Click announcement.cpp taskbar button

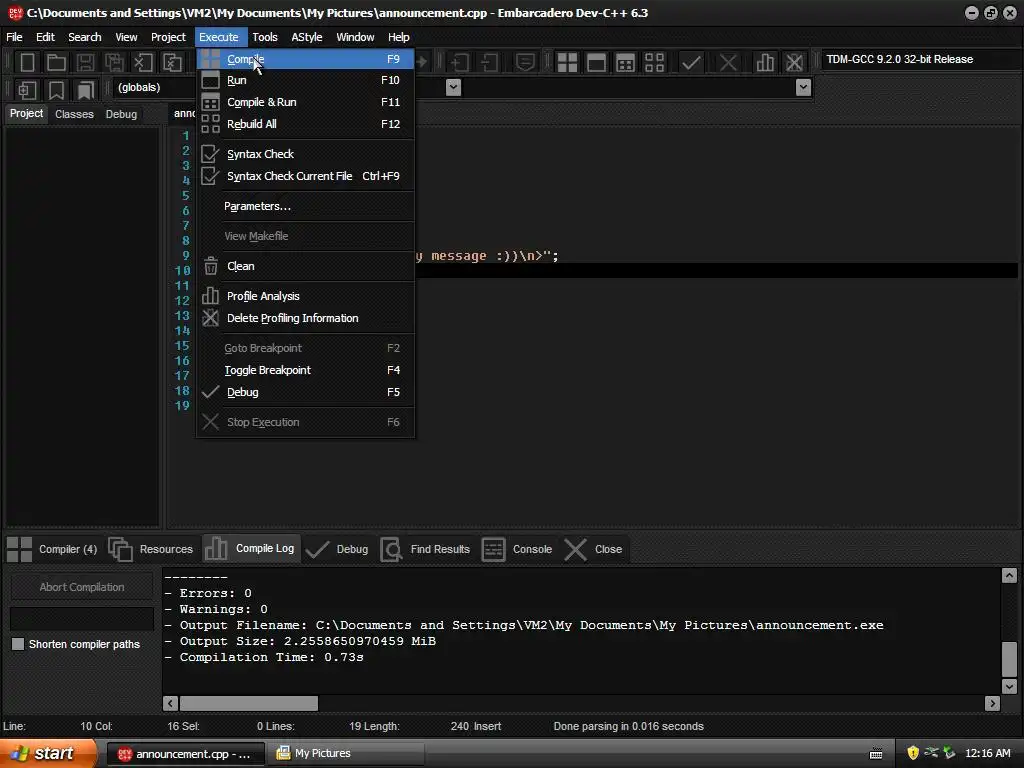pos(185,754)
